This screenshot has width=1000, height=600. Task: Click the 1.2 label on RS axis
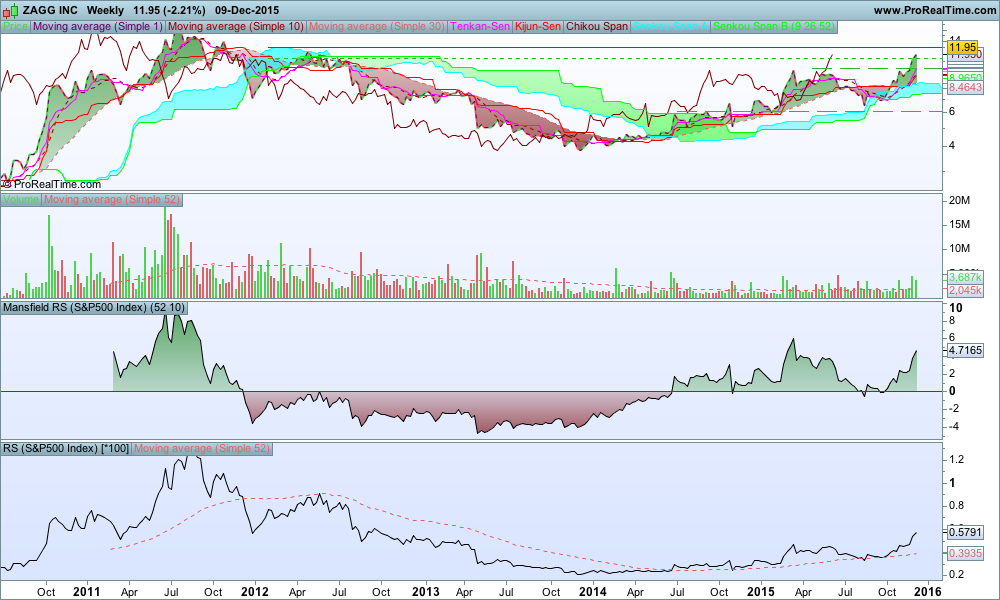957,459
